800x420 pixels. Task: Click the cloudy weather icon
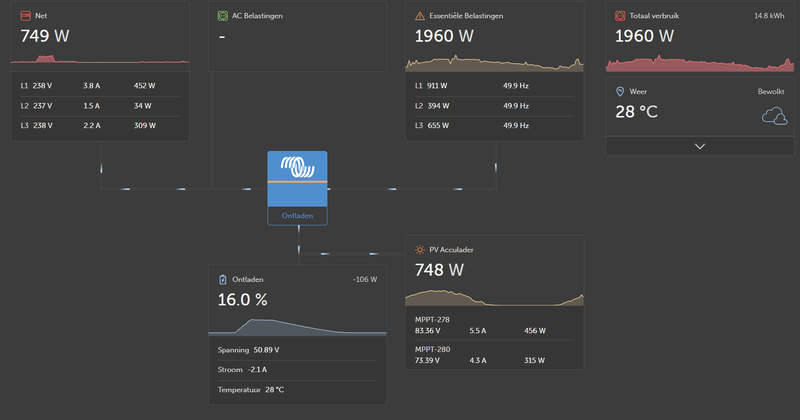point(774,116)
